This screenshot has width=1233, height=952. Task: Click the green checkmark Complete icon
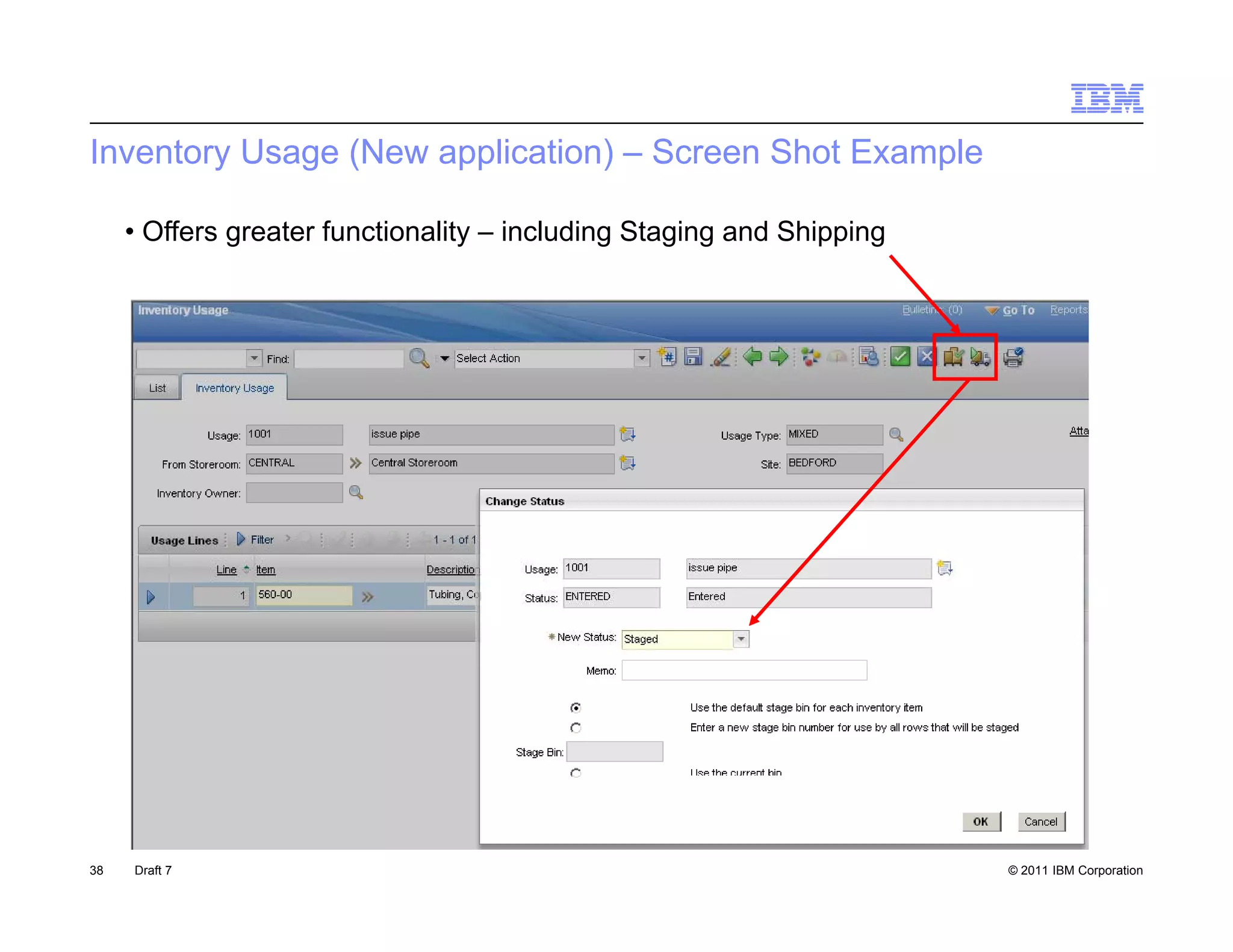[x=900, y=357]
